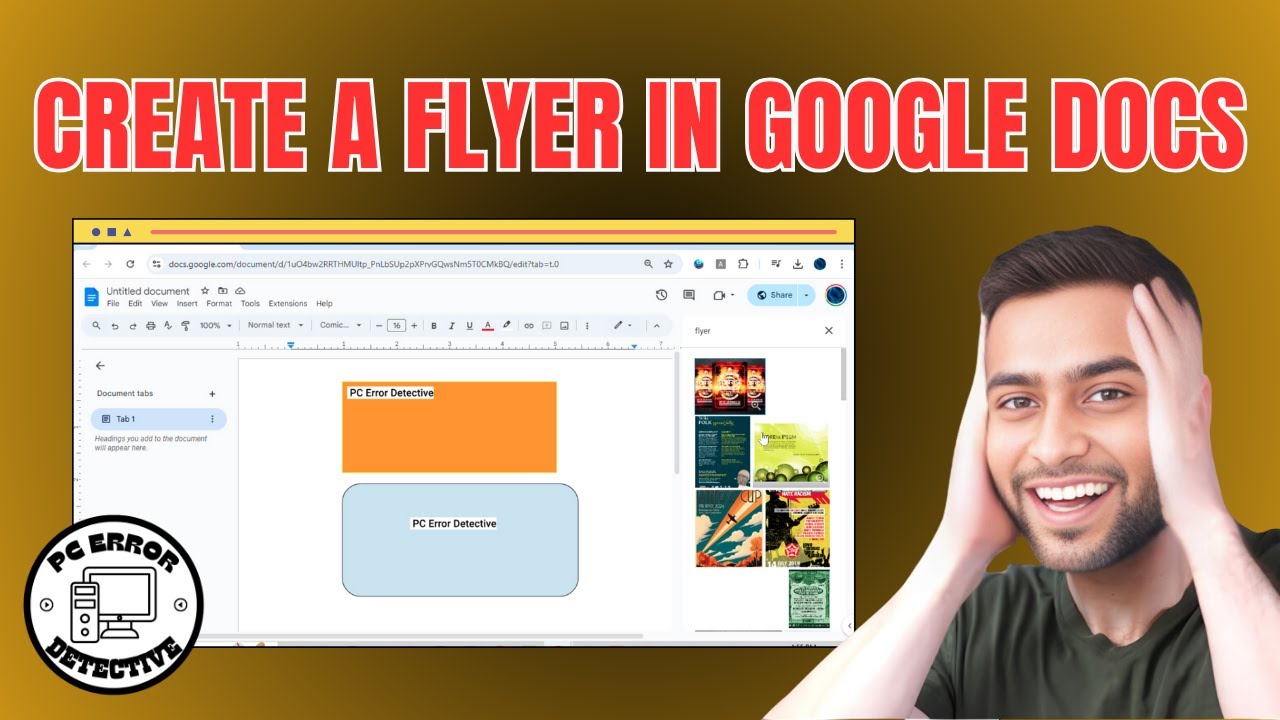
Task: Open the 100% zoom dropdown
Action: coord(215,325)
